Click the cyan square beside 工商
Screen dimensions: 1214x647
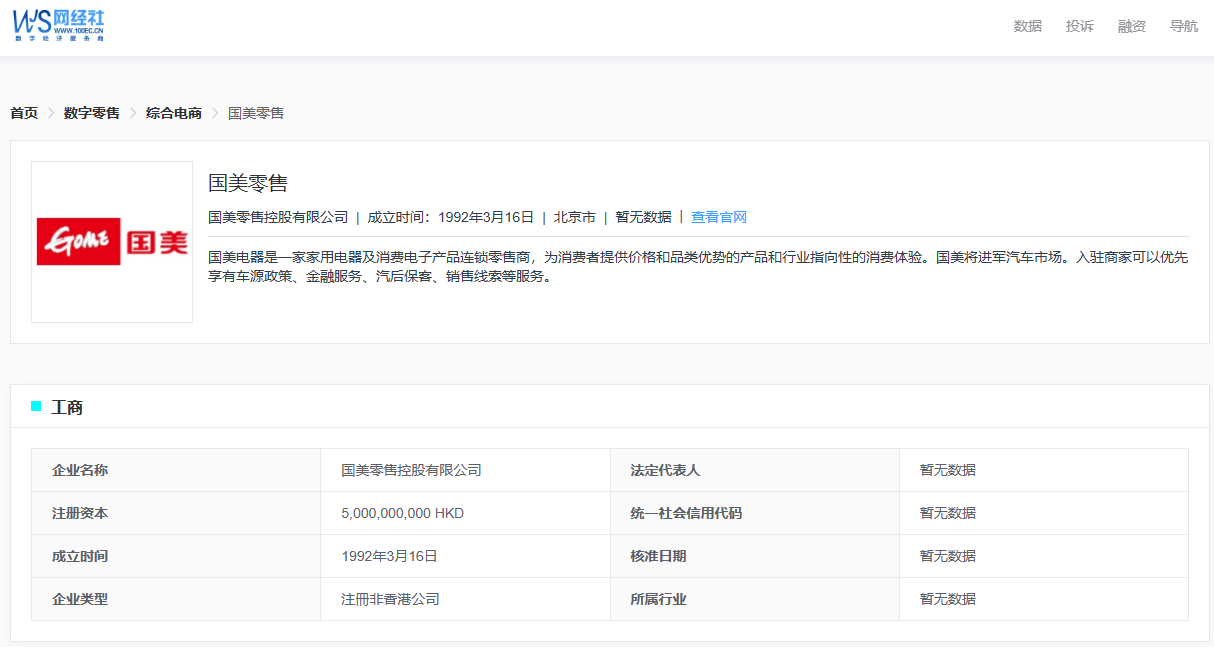click(36, 406)
